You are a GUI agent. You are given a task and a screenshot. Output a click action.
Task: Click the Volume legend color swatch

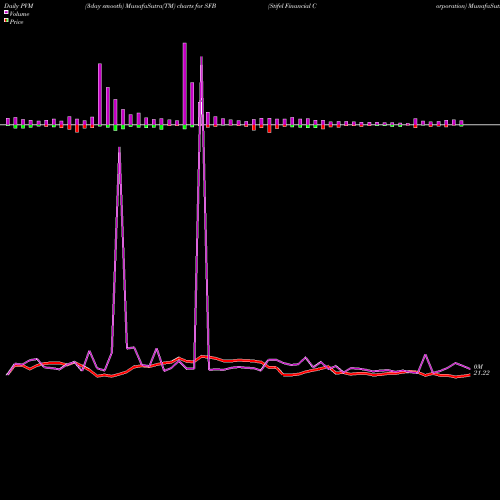pyautogui.click(x=6, y=12)
